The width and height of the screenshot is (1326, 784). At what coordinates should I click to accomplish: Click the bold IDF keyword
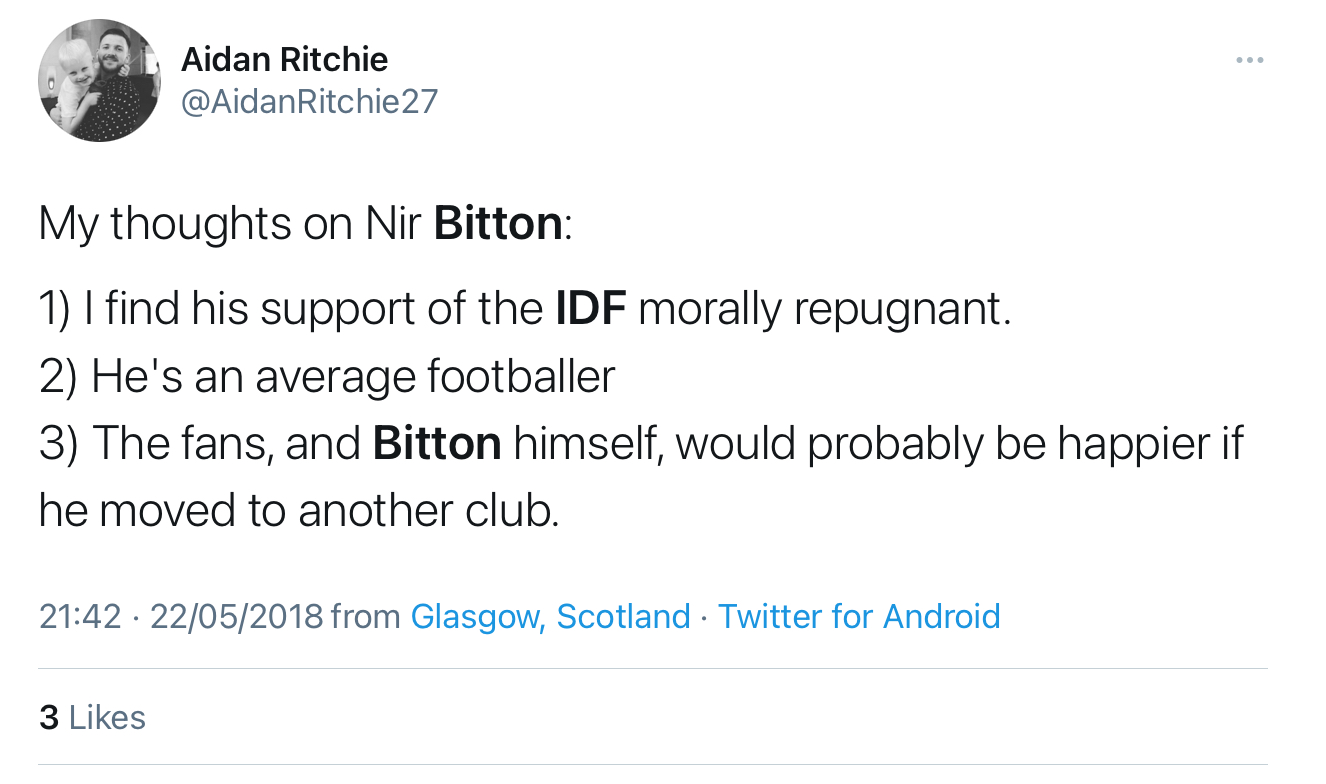[590, 309]
